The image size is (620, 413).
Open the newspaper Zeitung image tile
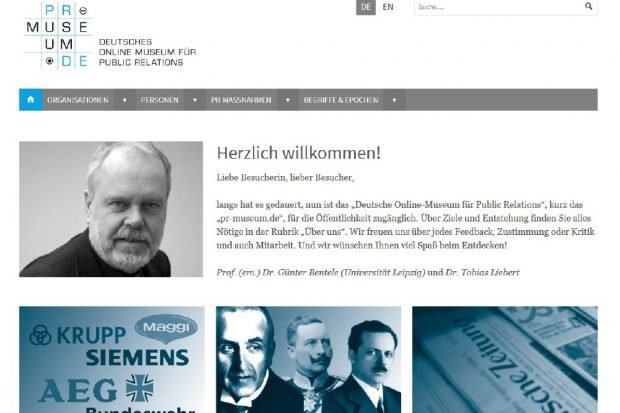pyautogui.click(x=505, y=360)
